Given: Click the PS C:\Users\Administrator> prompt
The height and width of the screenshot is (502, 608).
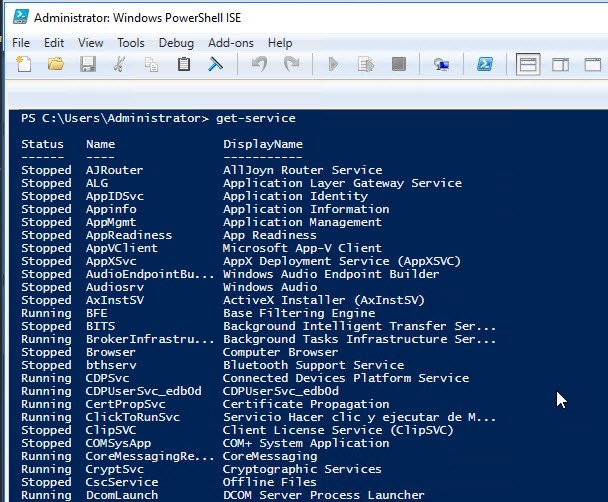Looking at the screenshot, I should click(x=115, y=118).
